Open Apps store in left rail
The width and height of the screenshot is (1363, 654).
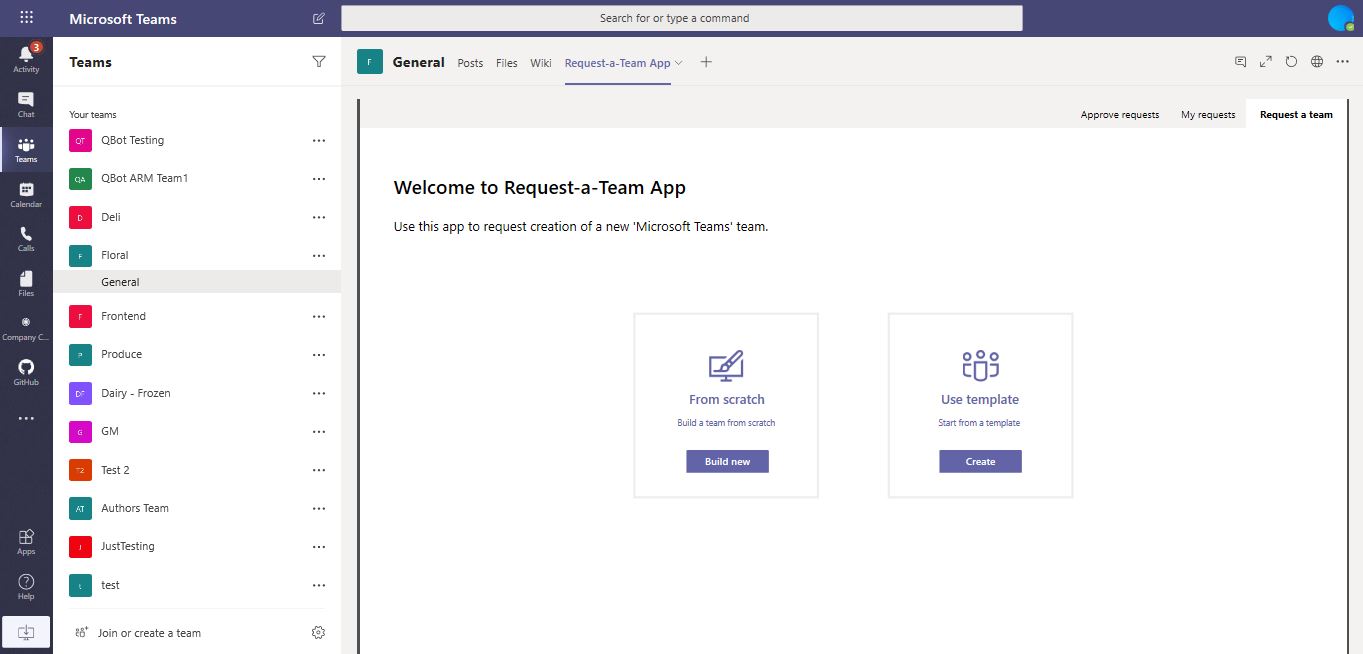[x=26, y=541]
